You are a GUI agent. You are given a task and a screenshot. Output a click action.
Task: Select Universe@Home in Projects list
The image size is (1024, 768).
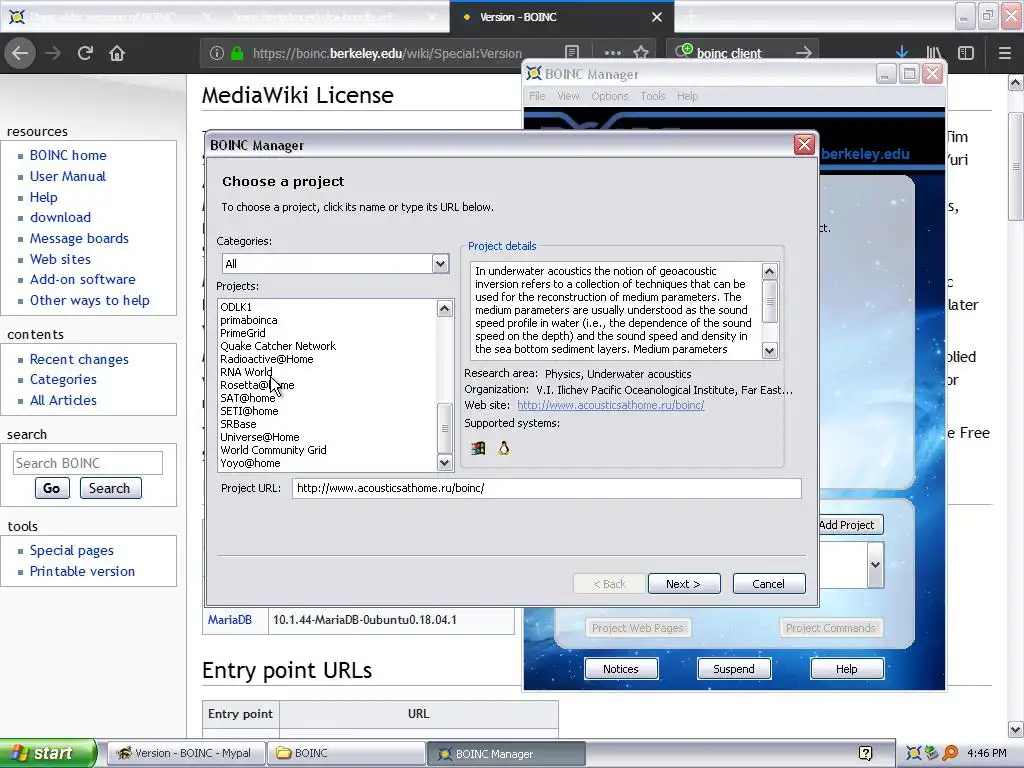pyautogui.click(x=259, y=437)
